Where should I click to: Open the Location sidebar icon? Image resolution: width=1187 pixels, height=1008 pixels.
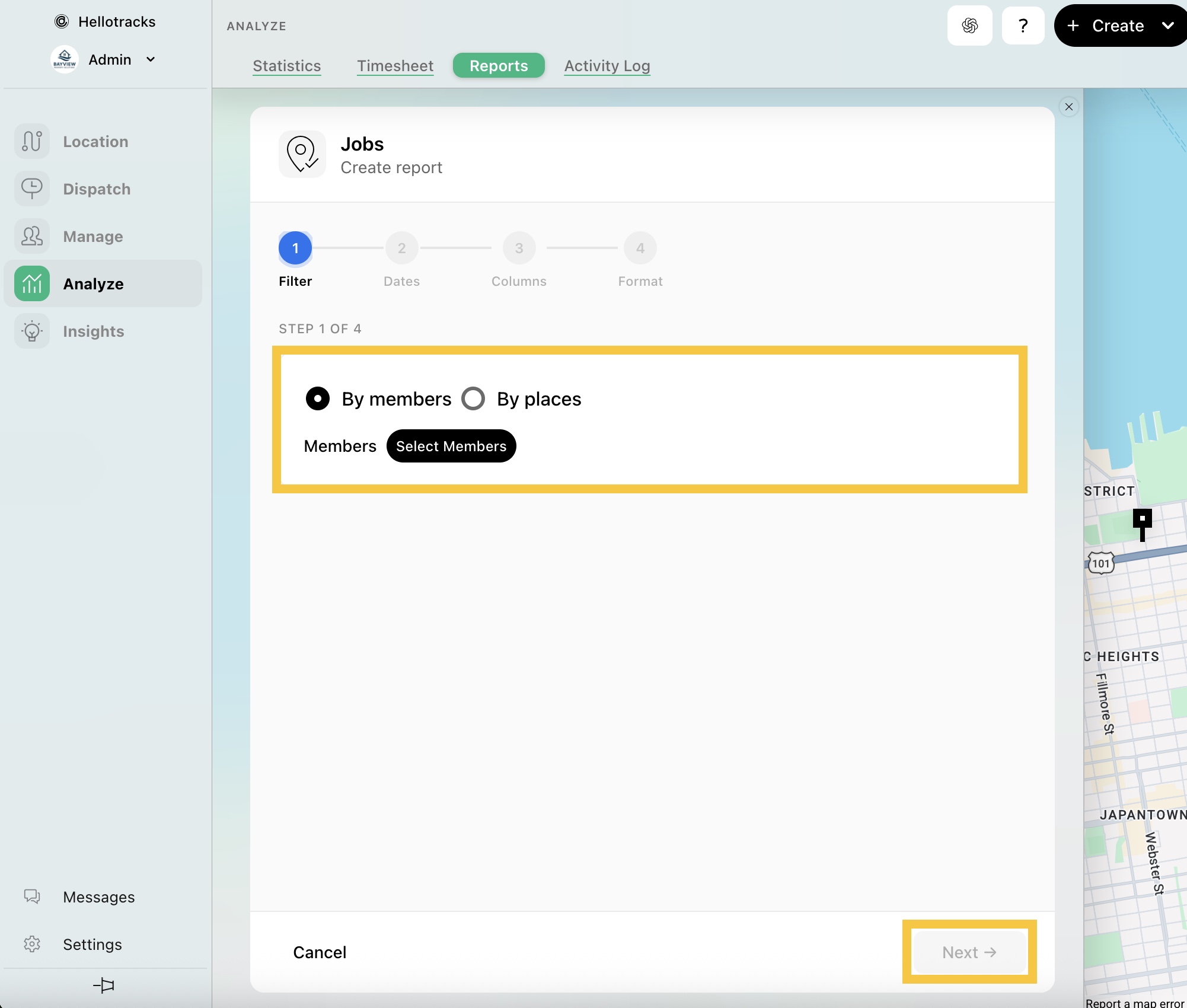click(32, 142)
